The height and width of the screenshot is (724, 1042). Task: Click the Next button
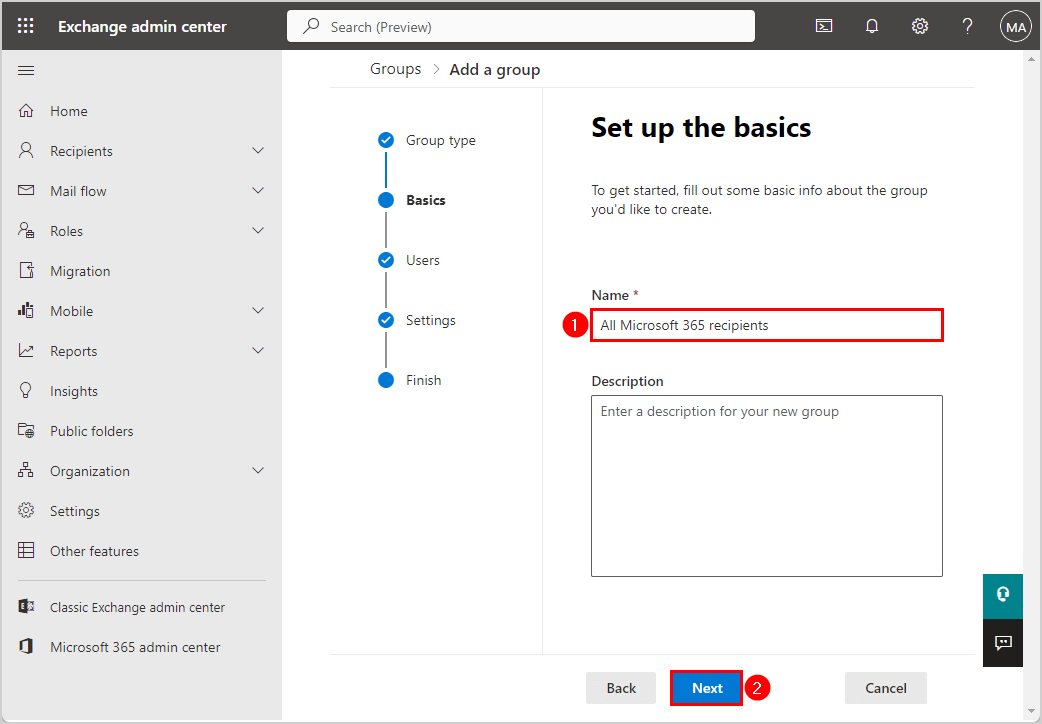tap(706, 688)
